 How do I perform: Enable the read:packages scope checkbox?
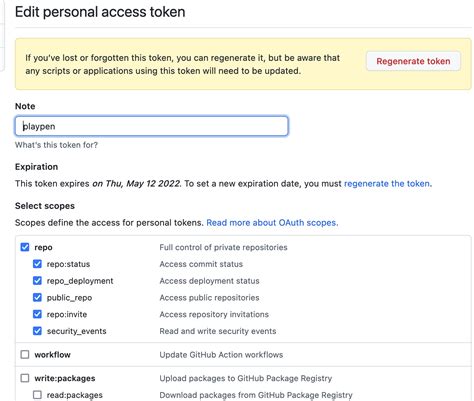click(37, 395)
